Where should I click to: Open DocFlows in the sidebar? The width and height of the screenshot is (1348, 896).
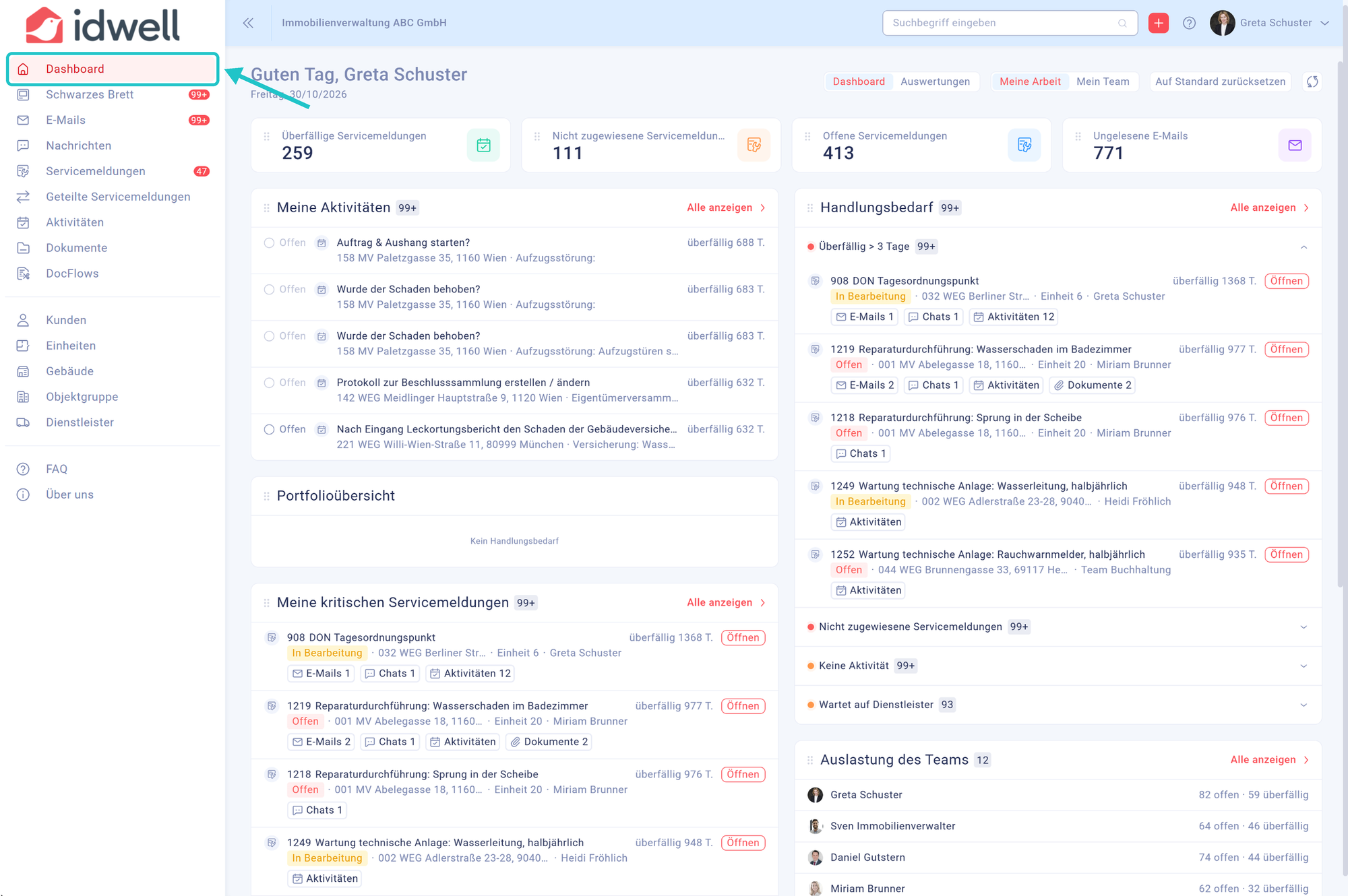[x=113, y=274]
